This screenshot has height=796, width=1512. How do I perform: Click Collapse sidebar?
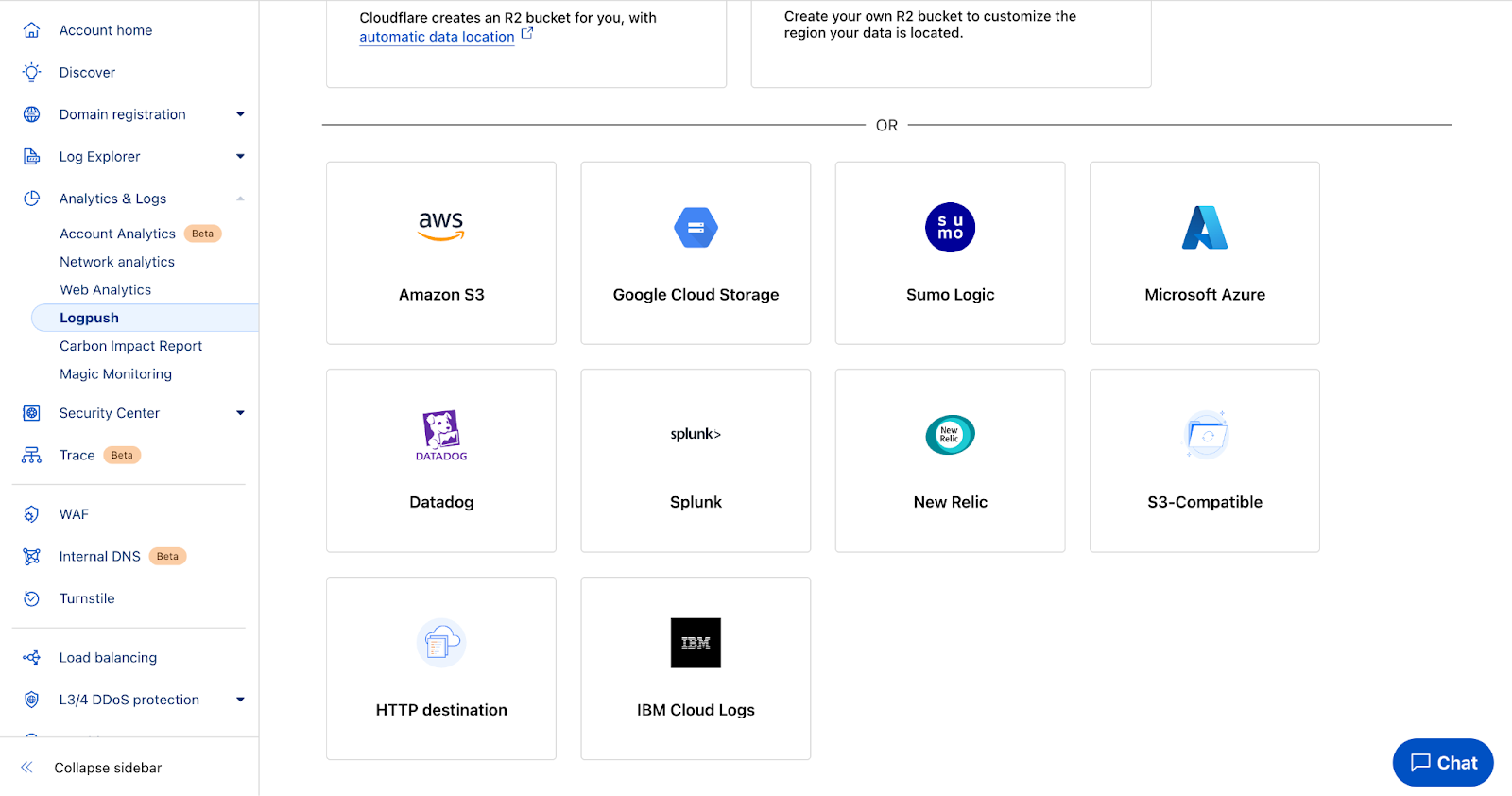tap(108, 768)
